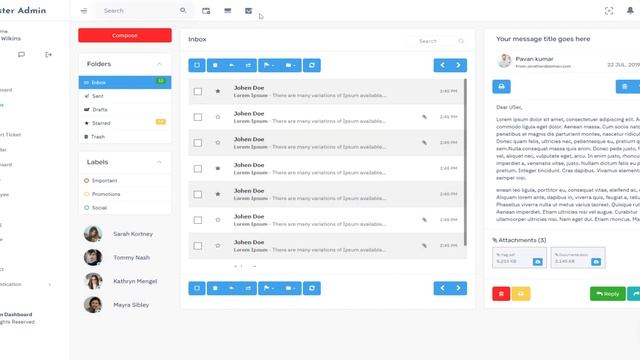Image resolution: width=640 pixels, height=360 pixels.
Task: Toggle the sidebar hamburger menu icon
Action: tap(84, 11)
